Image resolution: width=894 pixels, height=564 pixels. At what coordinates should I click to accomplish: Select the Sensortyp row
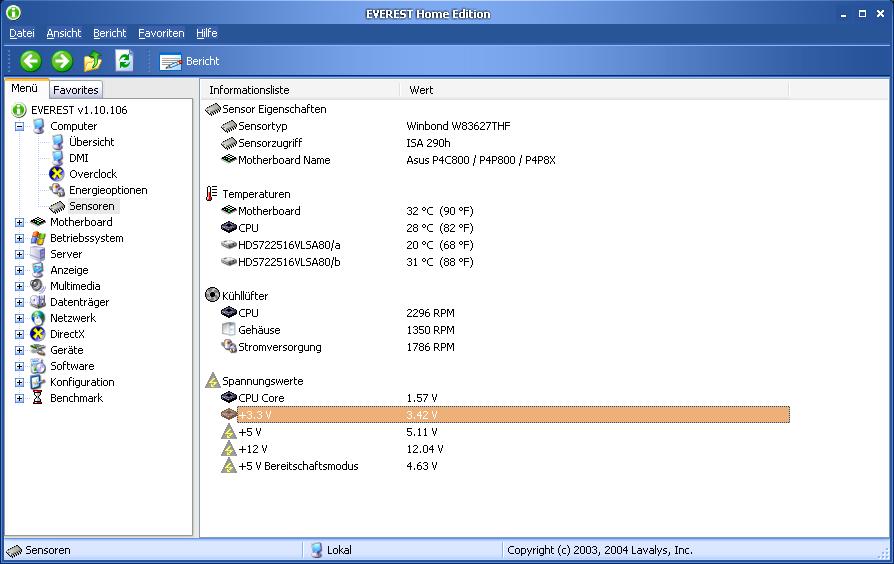click(x=505, y=126)
